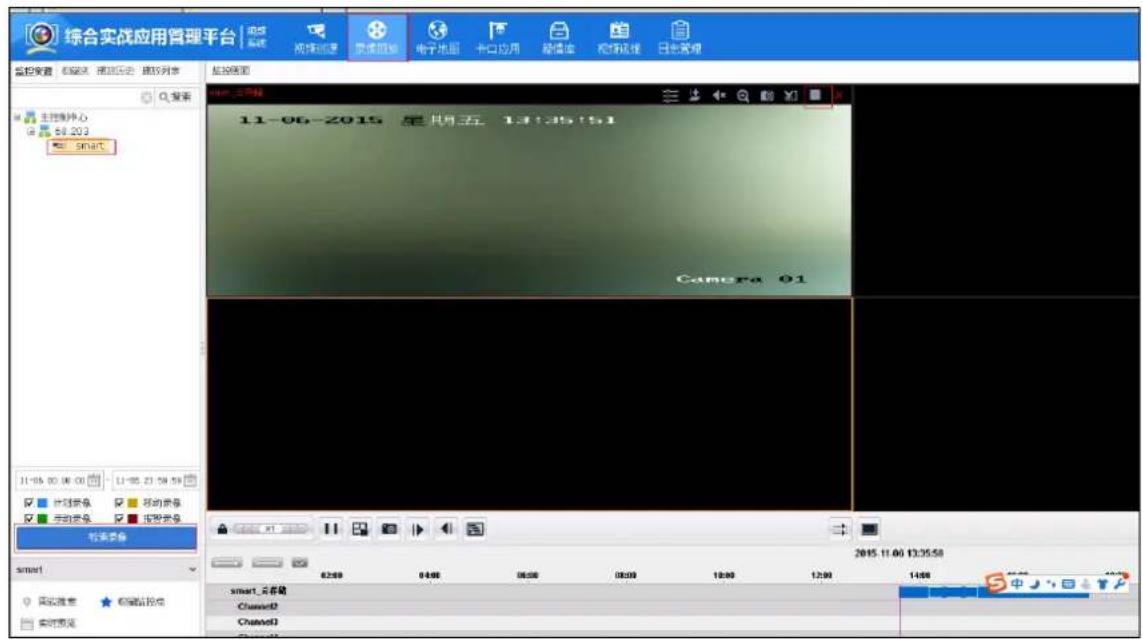Select the top-right empty video pane
1143x639 pixels.
click(x=995, y=190)
